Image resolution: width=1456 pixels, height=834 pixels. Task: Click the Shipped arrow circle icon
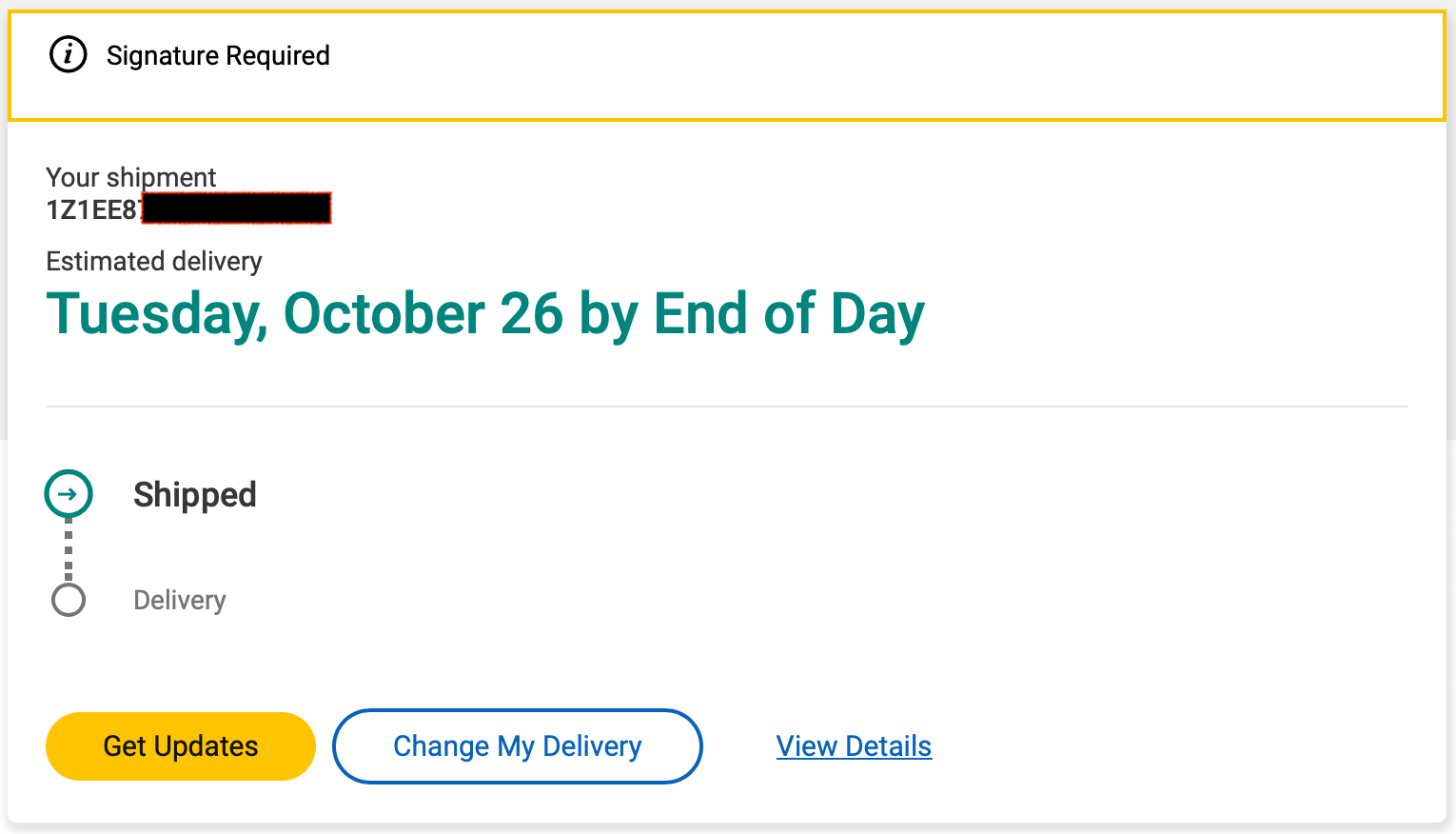69,494
